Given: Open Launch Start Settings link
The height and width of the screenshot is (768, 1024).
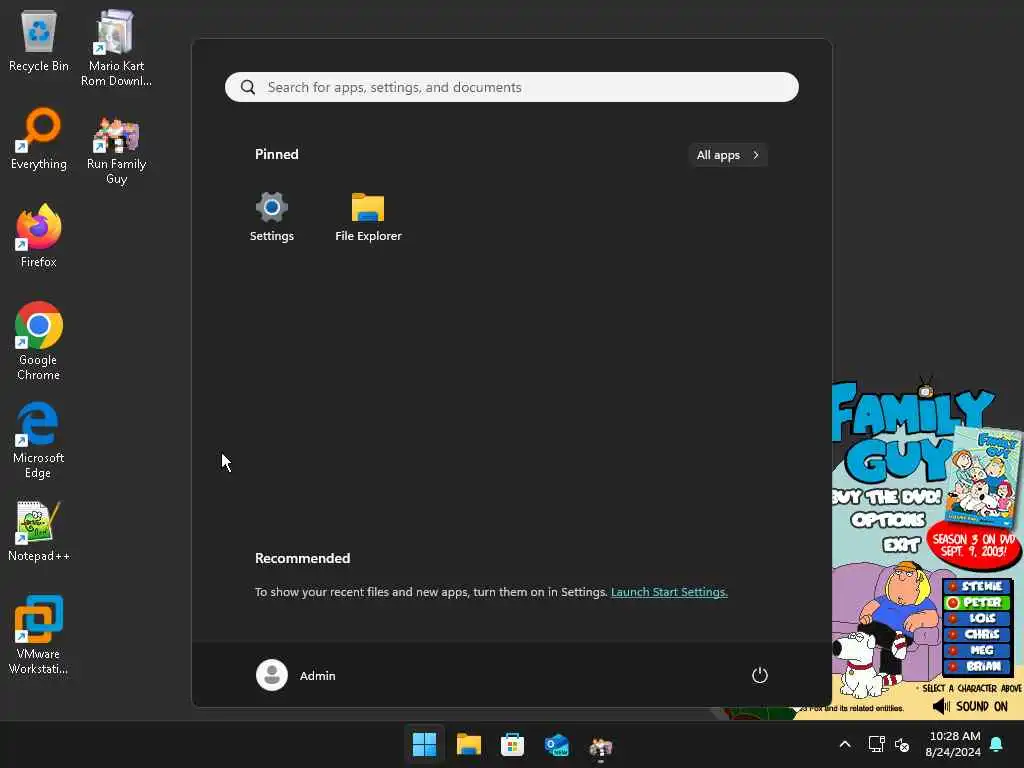Looking at the screenshot, I should point(669,592).
